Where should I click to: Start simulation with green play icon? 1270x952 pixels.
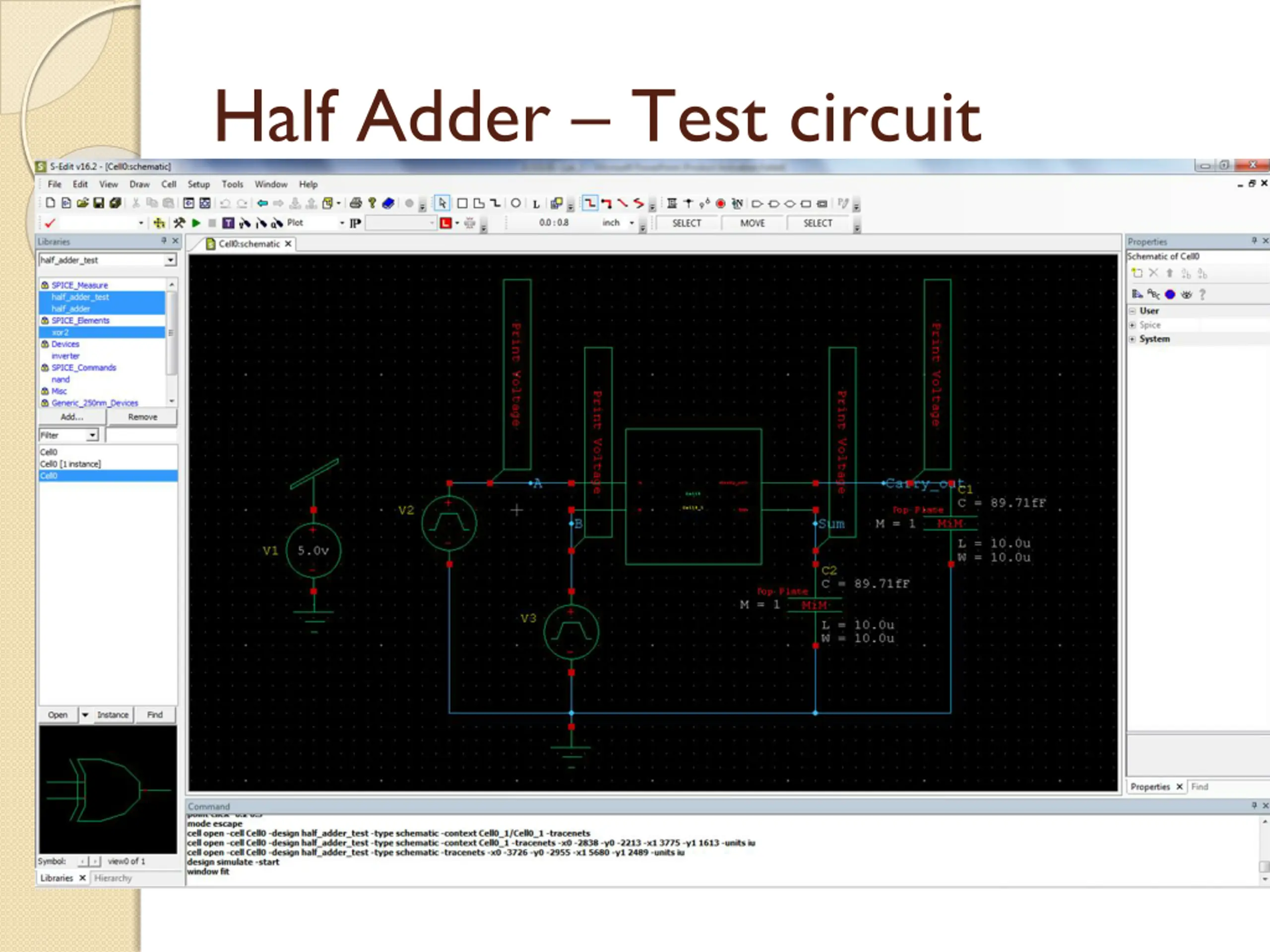pos(196,223)
